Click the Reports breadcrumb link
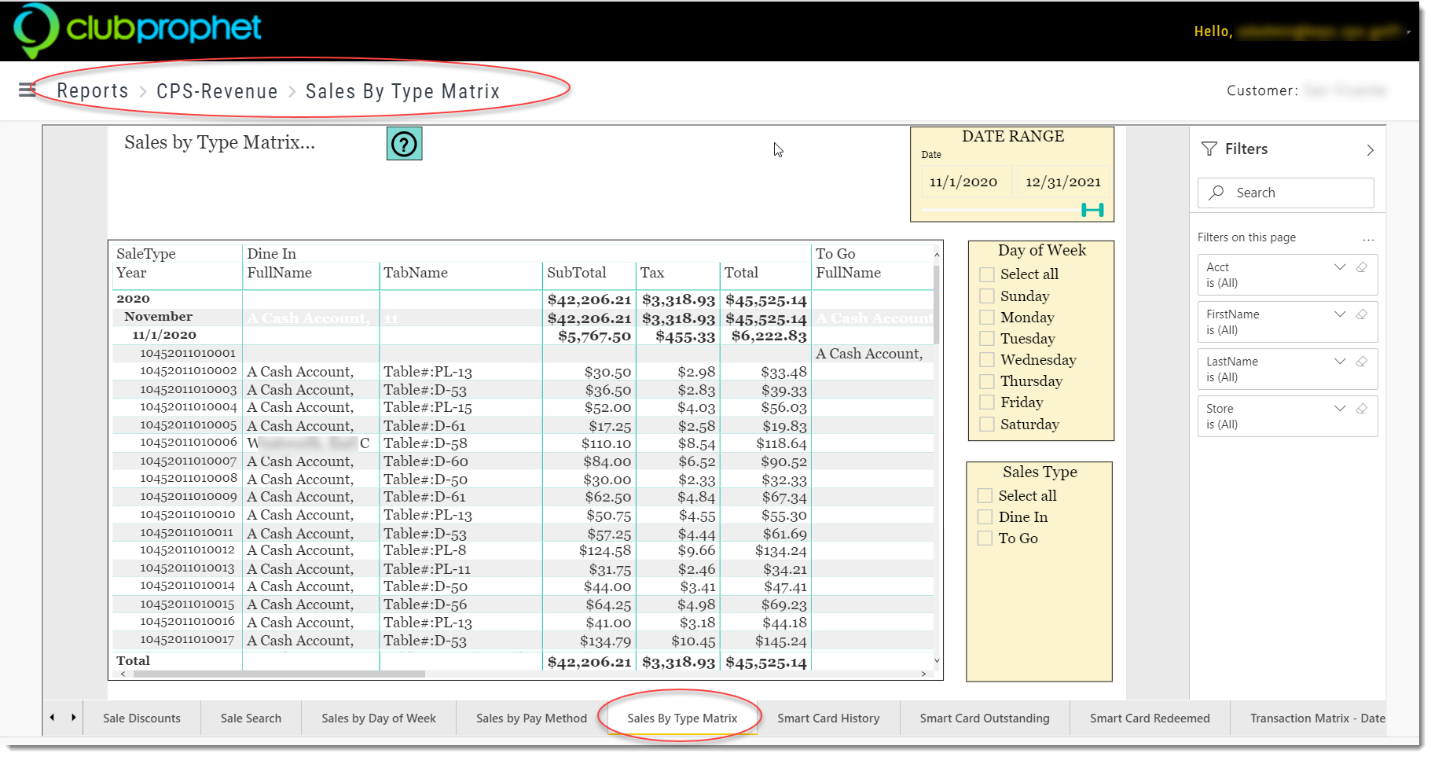 coord(93,91)
